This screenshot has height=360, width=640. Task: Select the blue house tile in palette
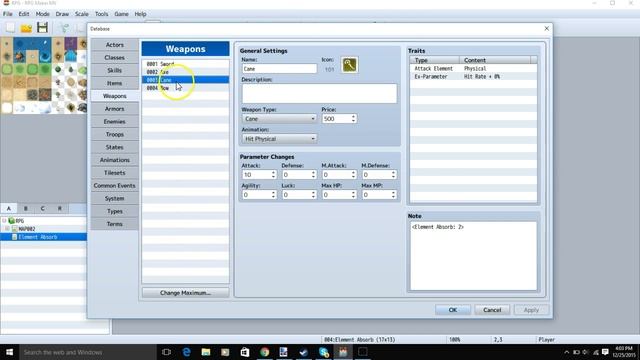[x=70, y=56]
